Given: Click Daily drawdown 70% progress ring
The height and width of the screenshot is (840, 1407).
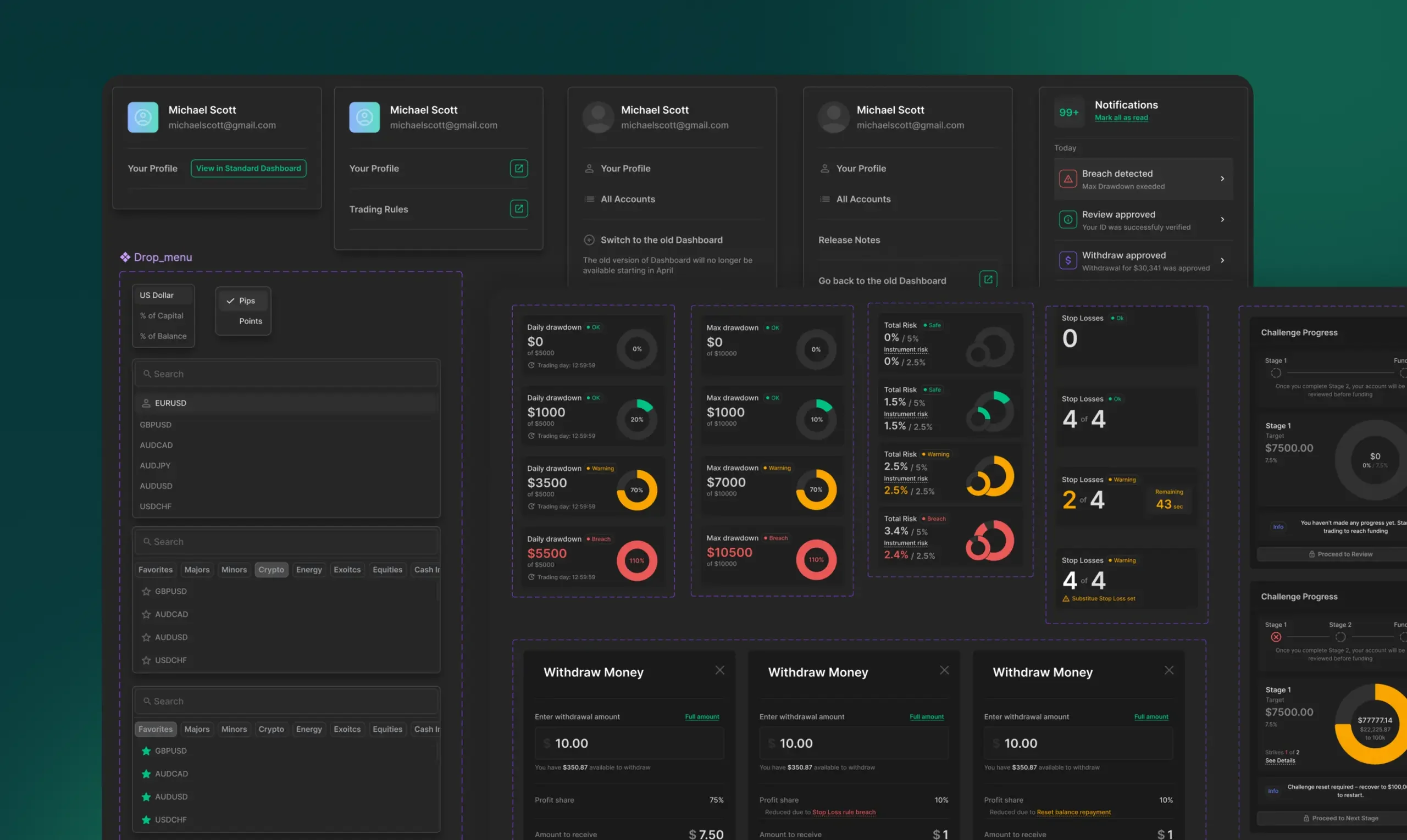Looking at the screenshot, I should pos(636,490).
